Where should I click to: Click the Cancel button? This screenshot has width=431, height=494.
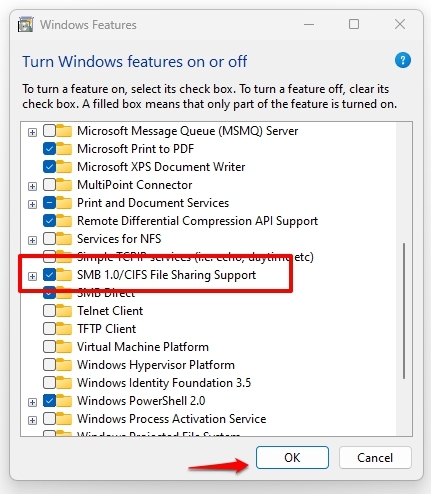375,458
